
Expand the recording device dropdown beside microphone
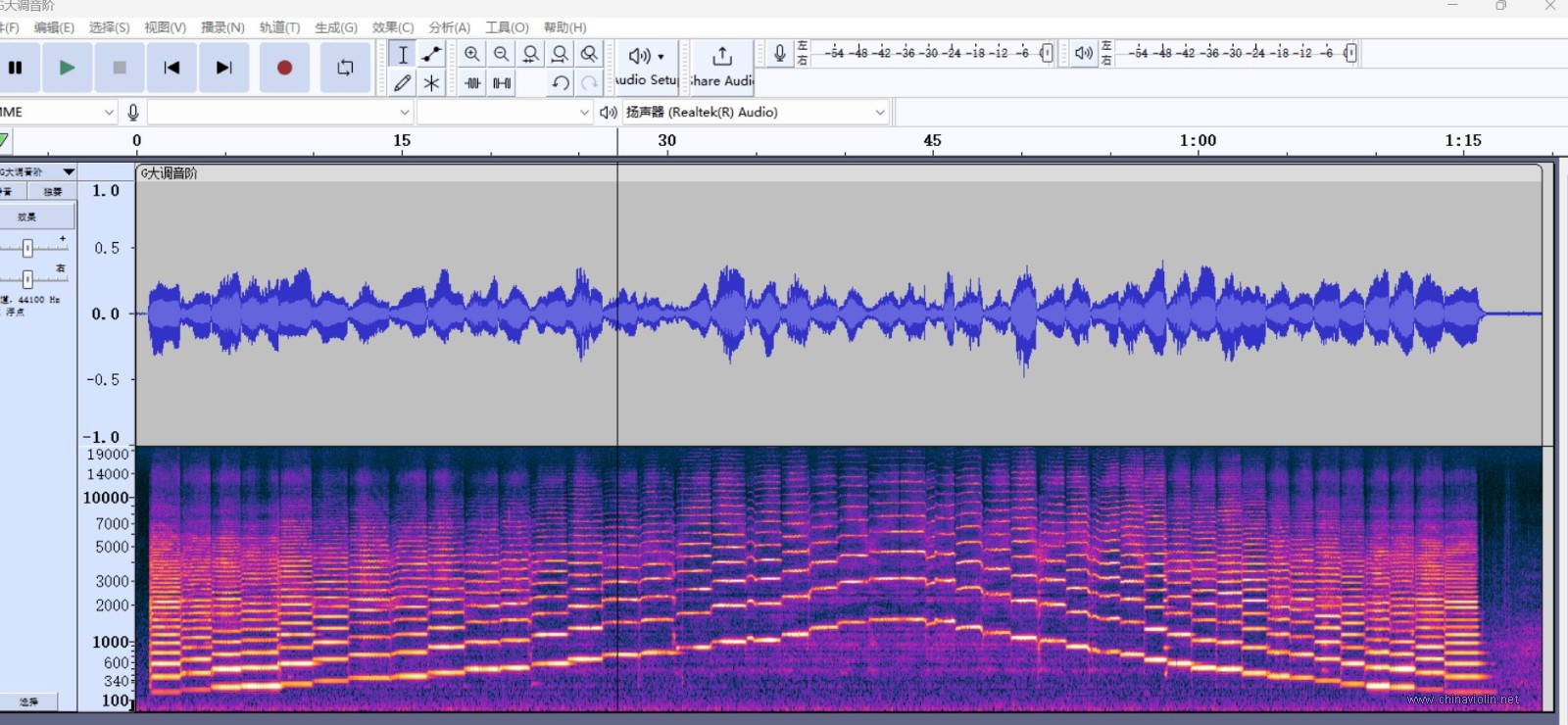pyautogui.click(x=279, y=113)
